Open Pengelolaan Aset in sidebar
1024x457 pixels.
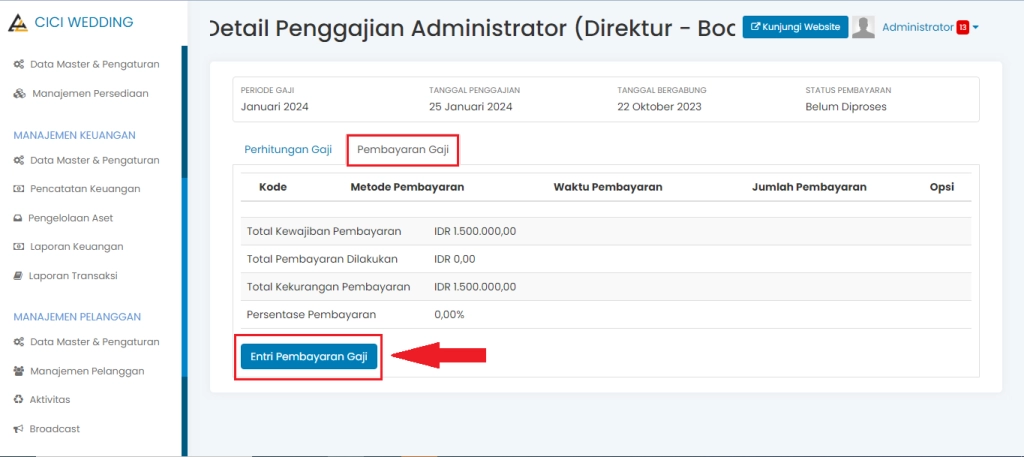71,218
